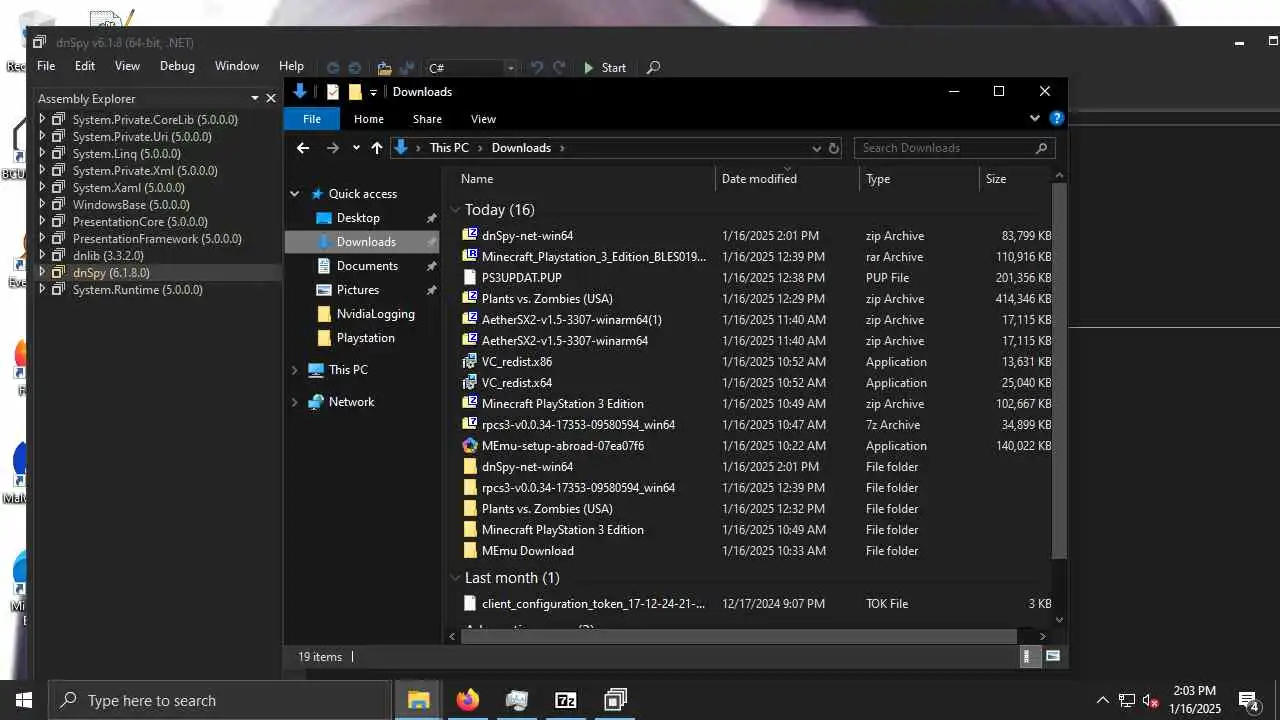
Task: Select PresentationFramework (5.0.0.0) in Assembly Explorer
Action: point(157,238)
